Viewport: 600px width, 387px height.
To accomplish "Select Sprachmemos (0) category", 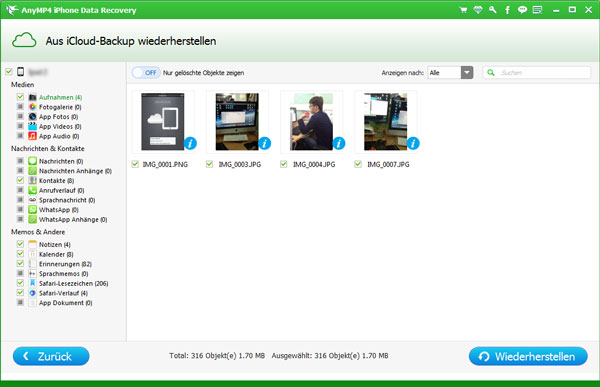I will point(64,274).
